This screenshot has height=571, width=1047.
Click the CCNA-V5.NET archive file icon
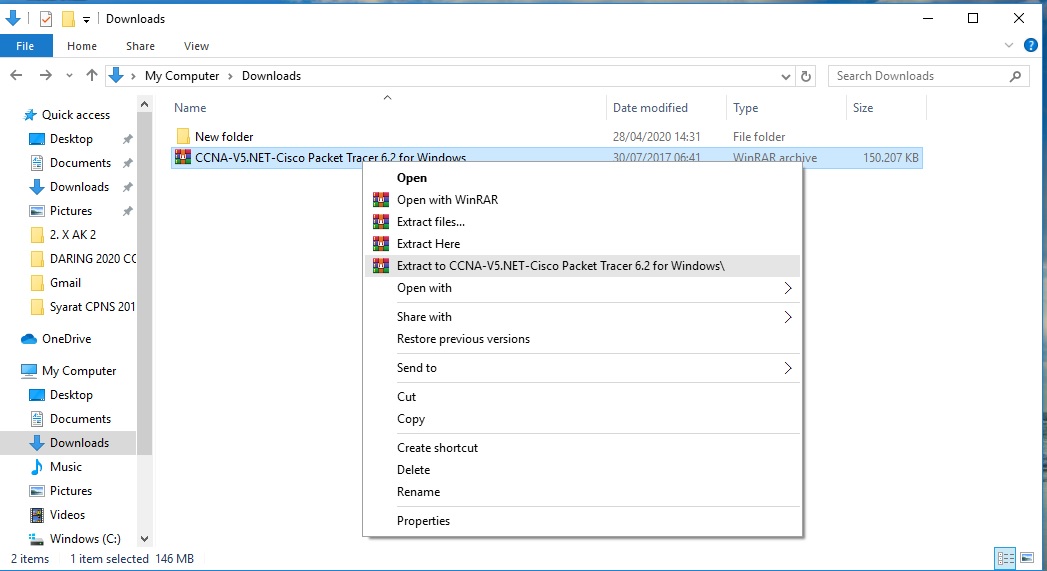click(182, 158)
